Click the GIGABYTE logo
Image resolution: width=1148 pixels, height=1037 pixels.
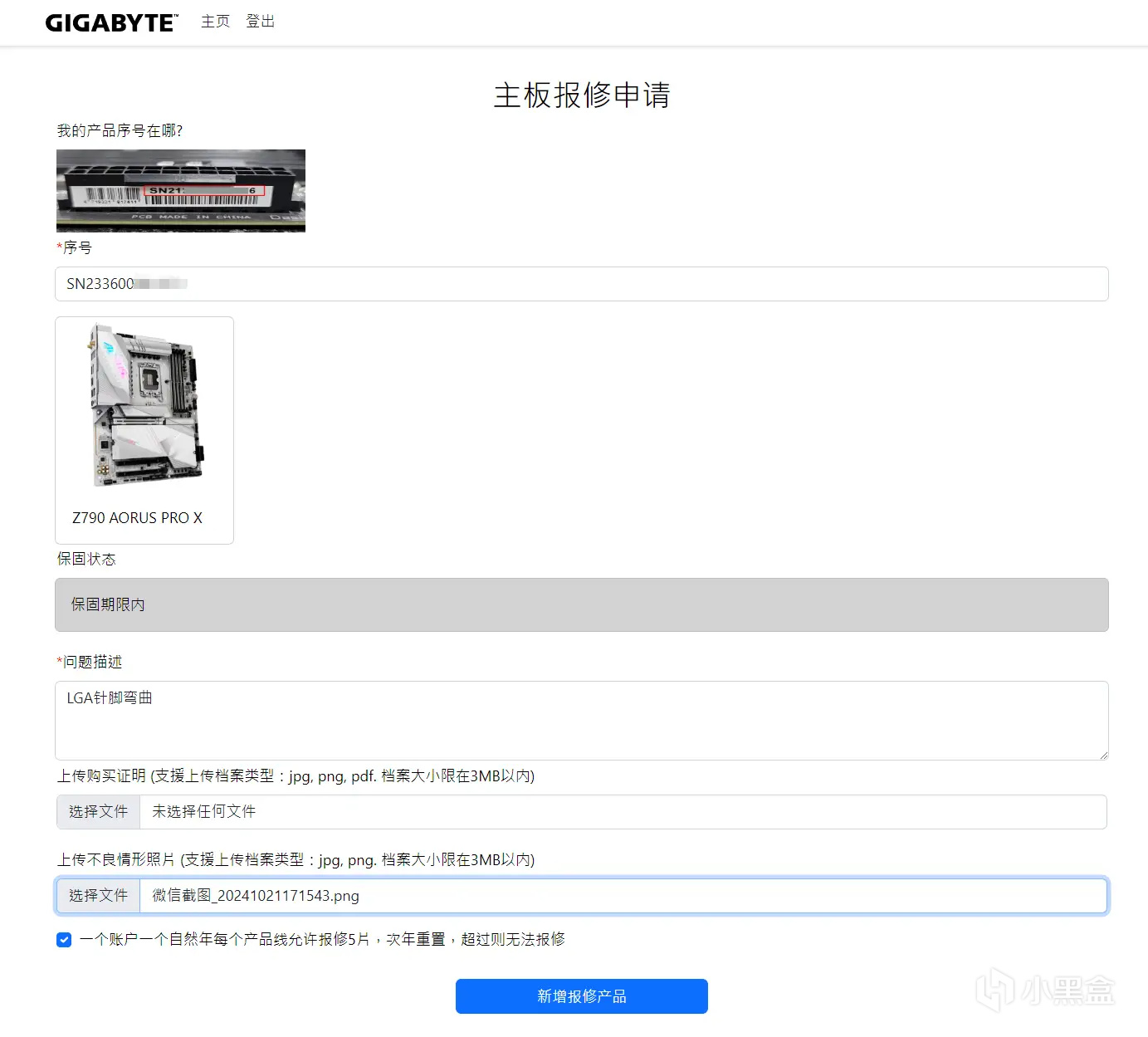click(x=111, y=22)
